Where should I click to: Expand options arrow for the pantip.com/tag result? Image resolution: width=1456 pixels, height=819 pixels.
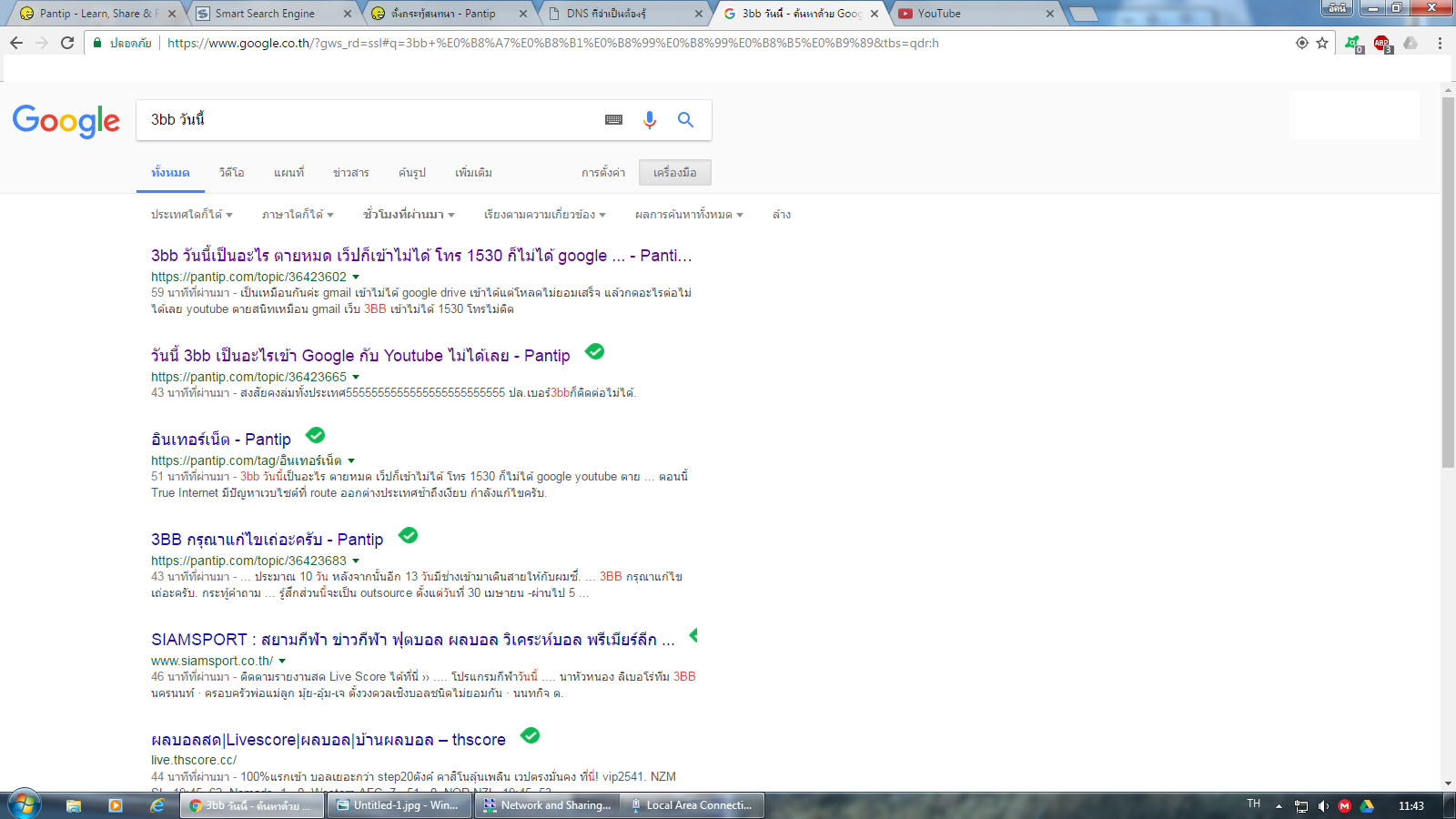tap(351, 461)
